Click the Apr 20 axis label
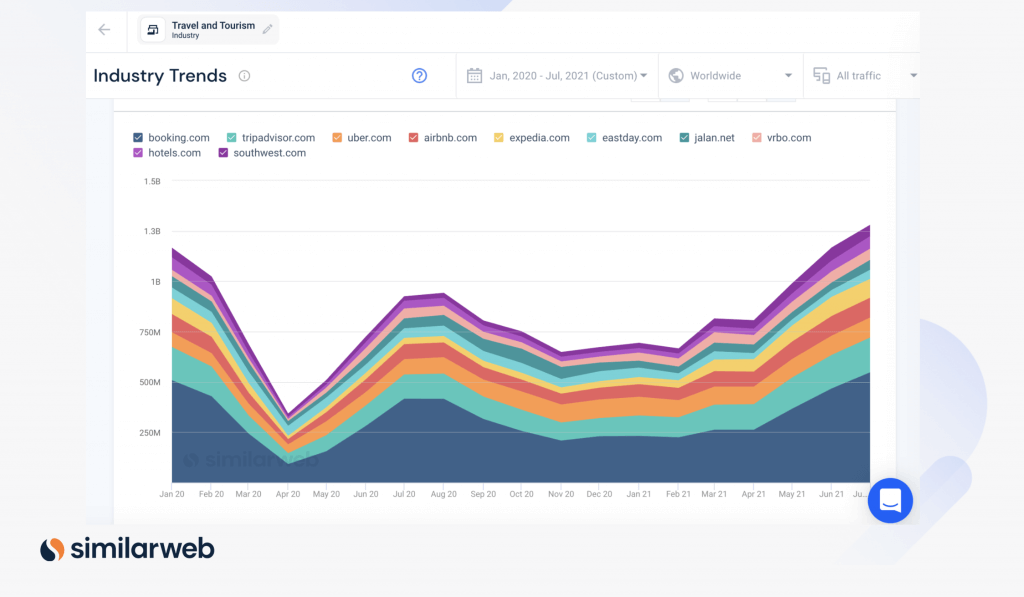Image resolution: width=1024 pixels, height=597 pixels. pyautogui.click(x=288, y=494)
